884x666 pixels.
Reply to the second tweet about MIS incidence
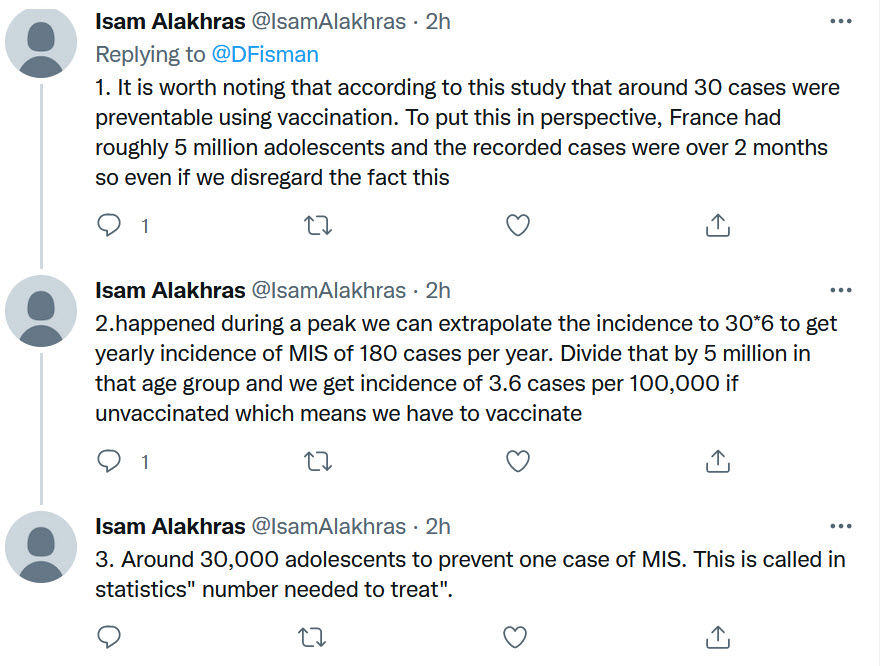[109, 462]
